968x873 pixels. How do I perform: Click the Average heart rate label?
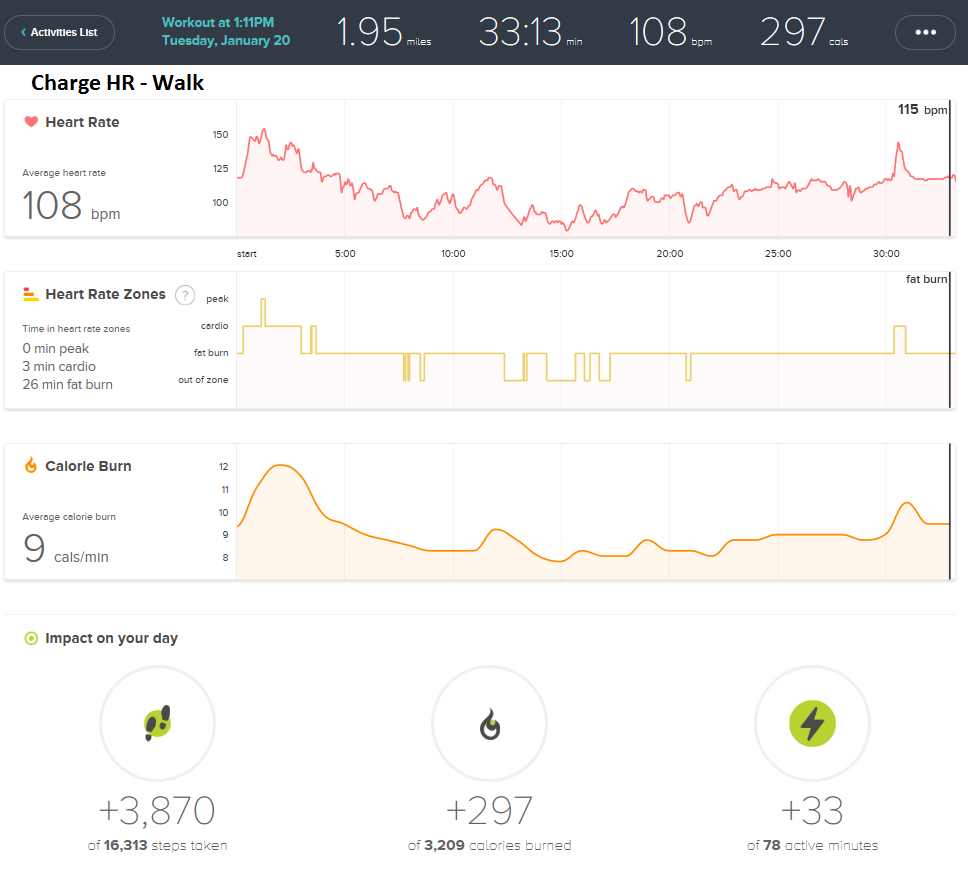64,173
